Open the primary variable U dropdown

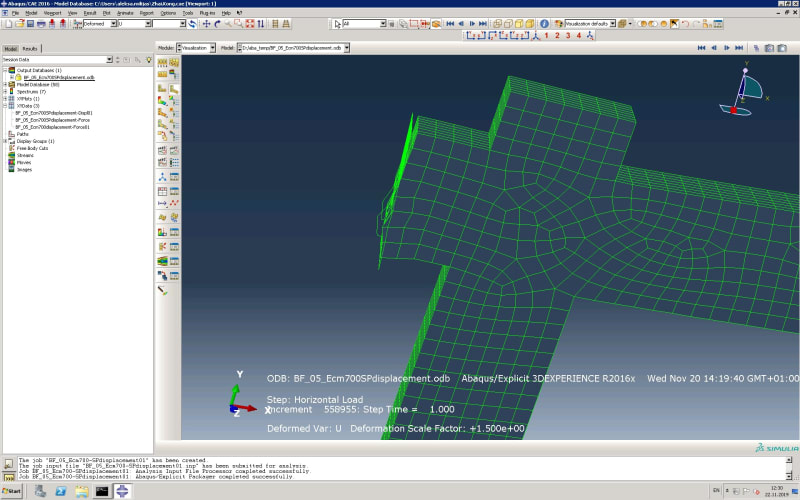click(148, 24)
